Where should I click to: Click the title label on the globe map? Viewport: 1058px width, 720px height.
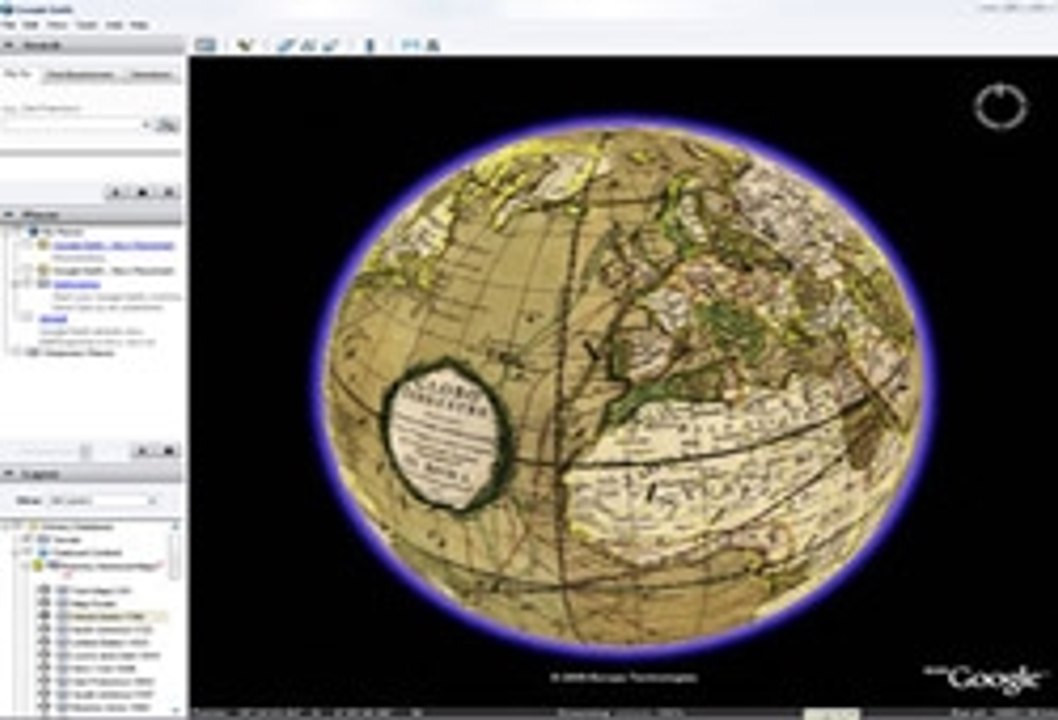click(446, 436)
